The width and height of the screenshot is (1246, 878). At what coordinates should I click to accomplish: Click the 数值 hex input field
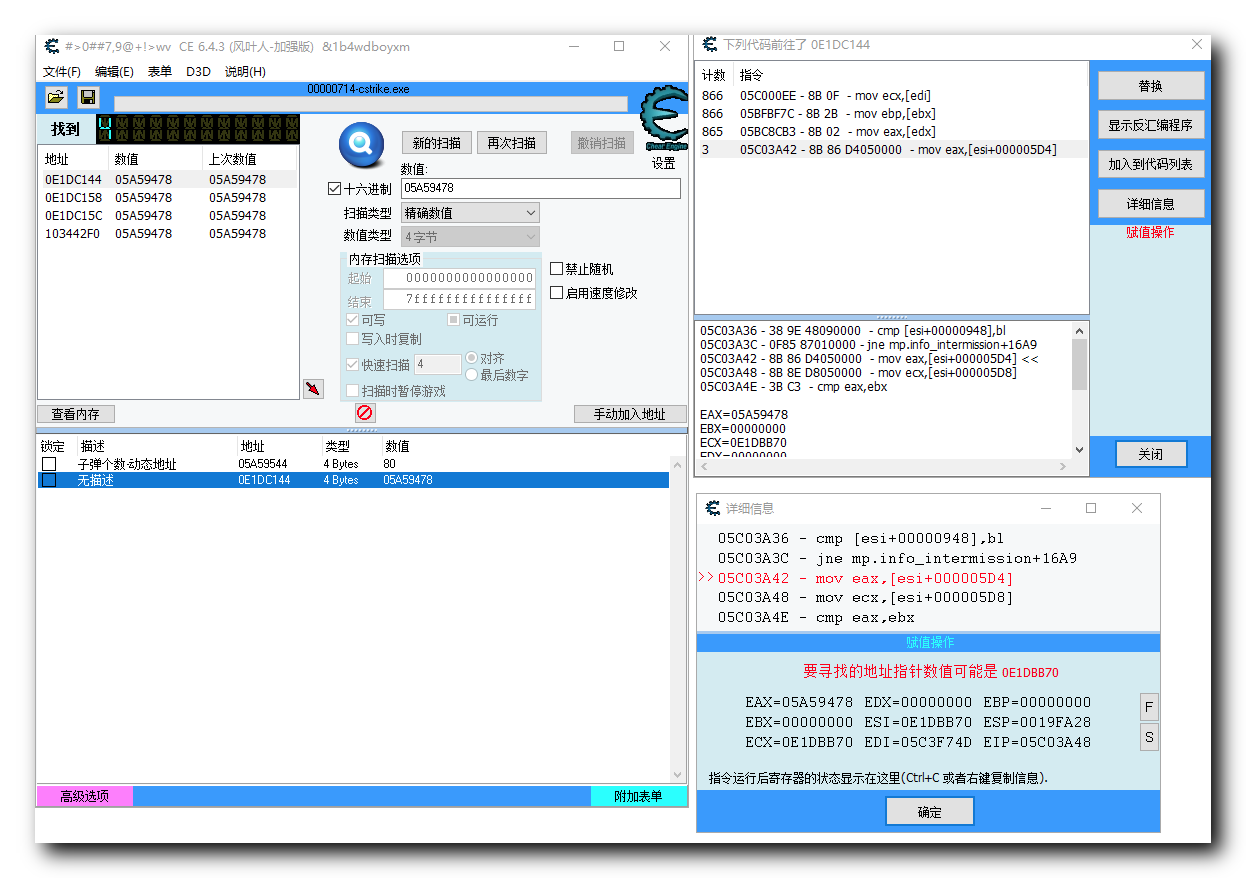tap(541, 188)
